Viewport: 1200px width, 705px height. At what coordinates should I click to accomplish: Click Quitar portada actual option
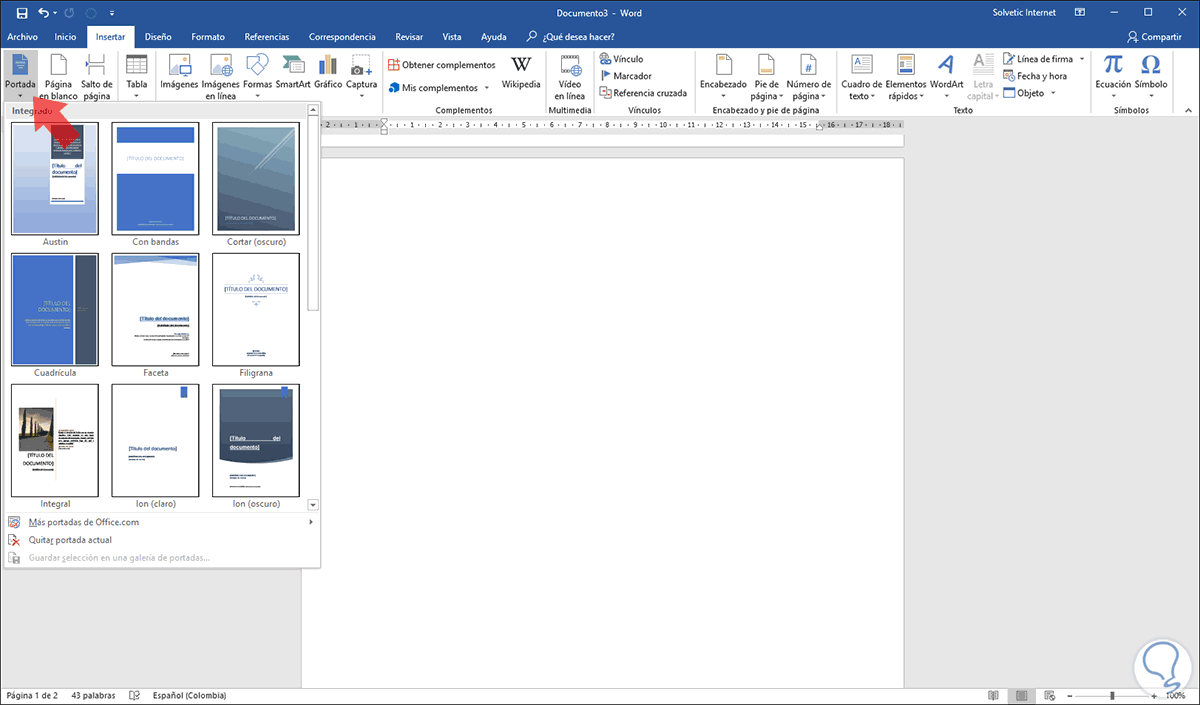(x=78, y=540)
